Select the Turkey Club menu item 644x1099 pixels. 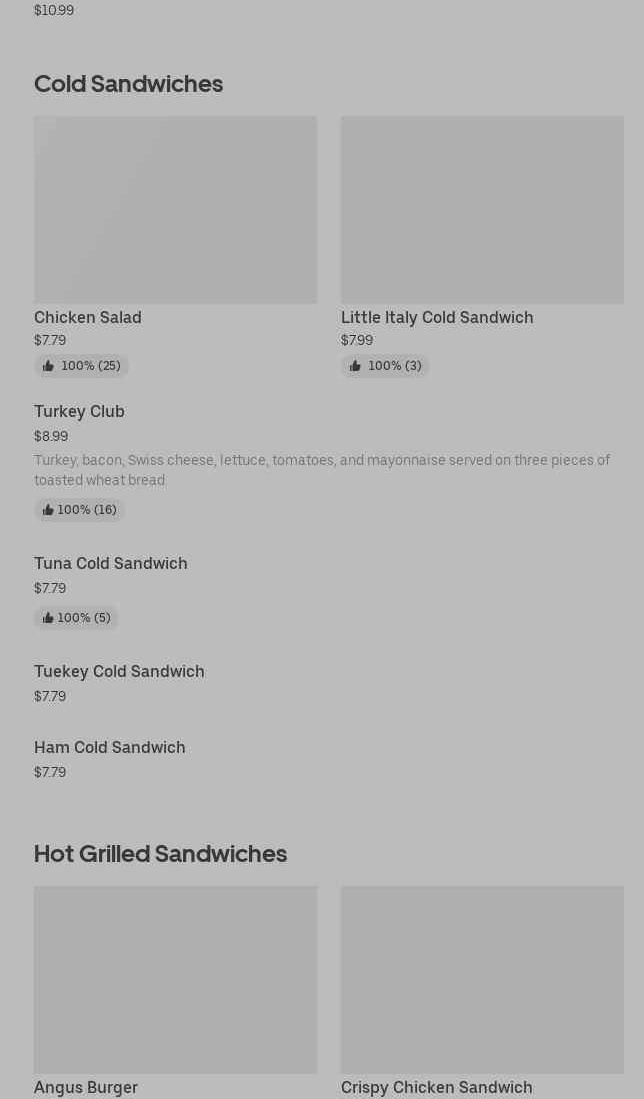[79, 411]
